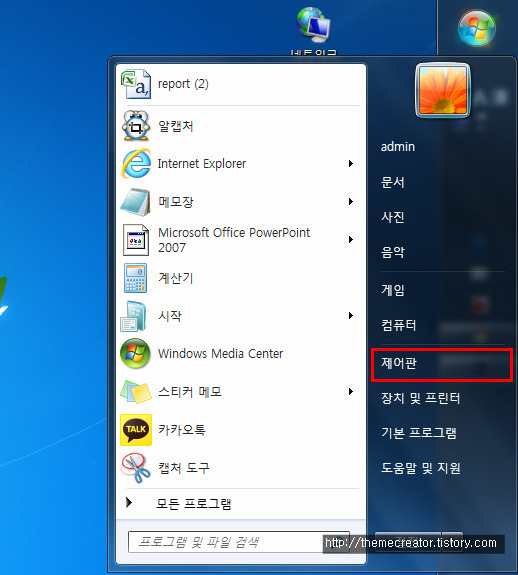Open the 게임 games link

click(392, 290)
